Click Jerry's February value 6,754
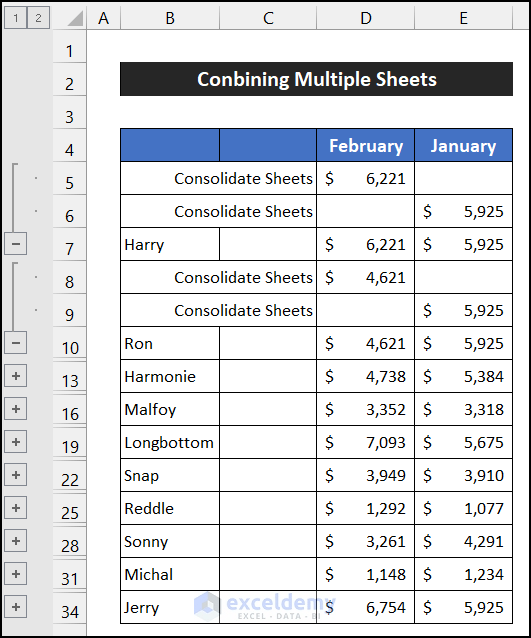The height and width of the screenshot is (638, 531). point(365,607)
